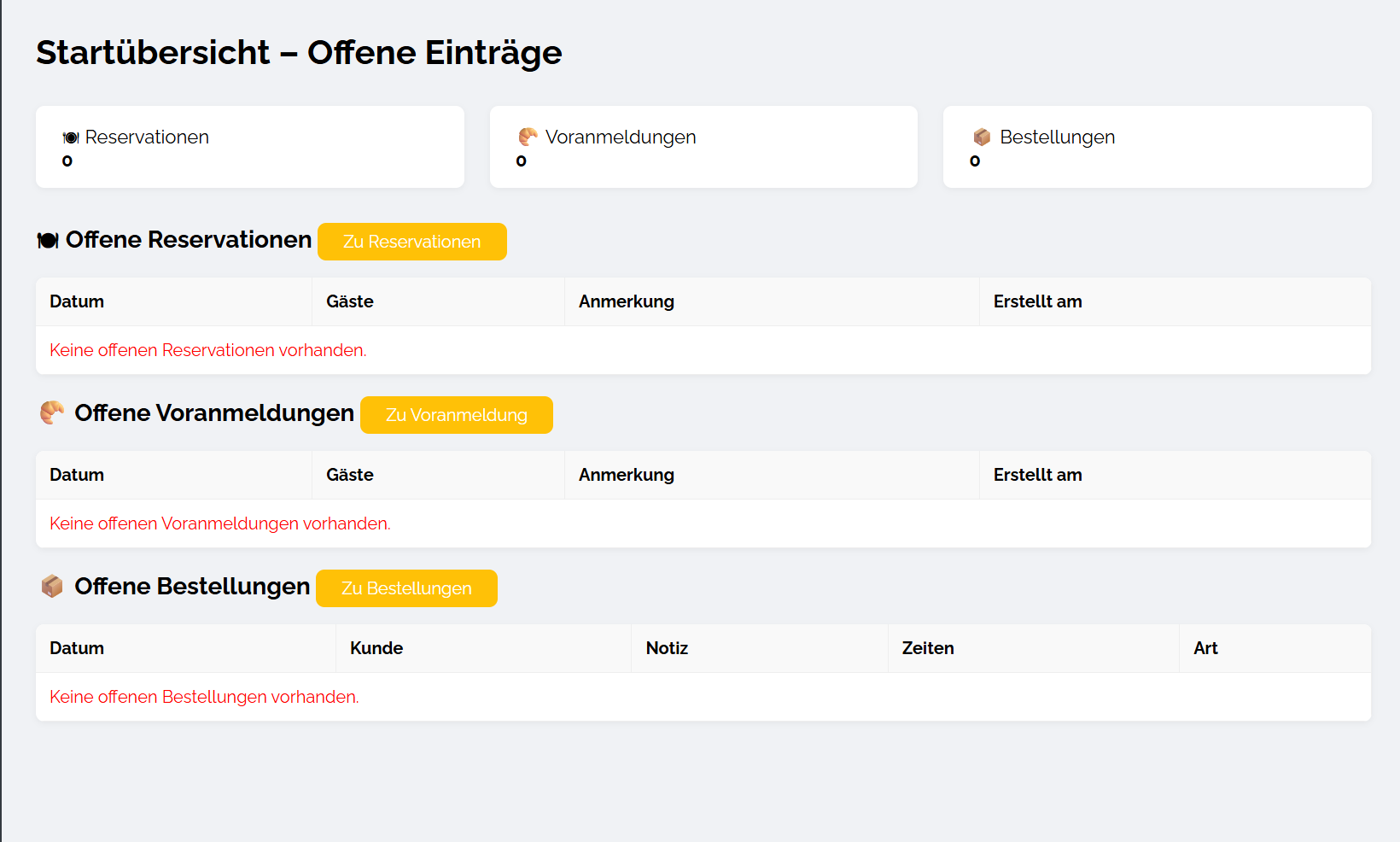Screen dimensions: 1400x842
Task: Click the Startübersicht – Offene Einträge title
Action: point(299,53)
